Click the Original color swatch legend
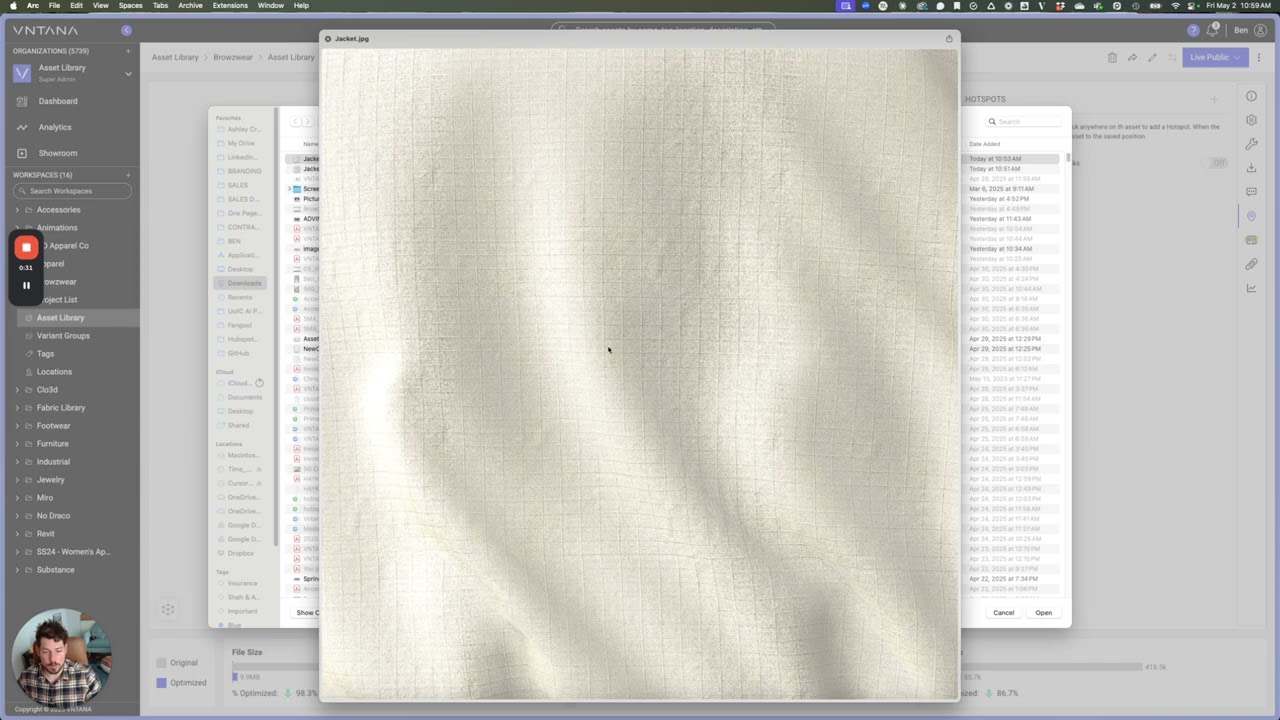Viewport: 1280px width, 720px height. 161,663
